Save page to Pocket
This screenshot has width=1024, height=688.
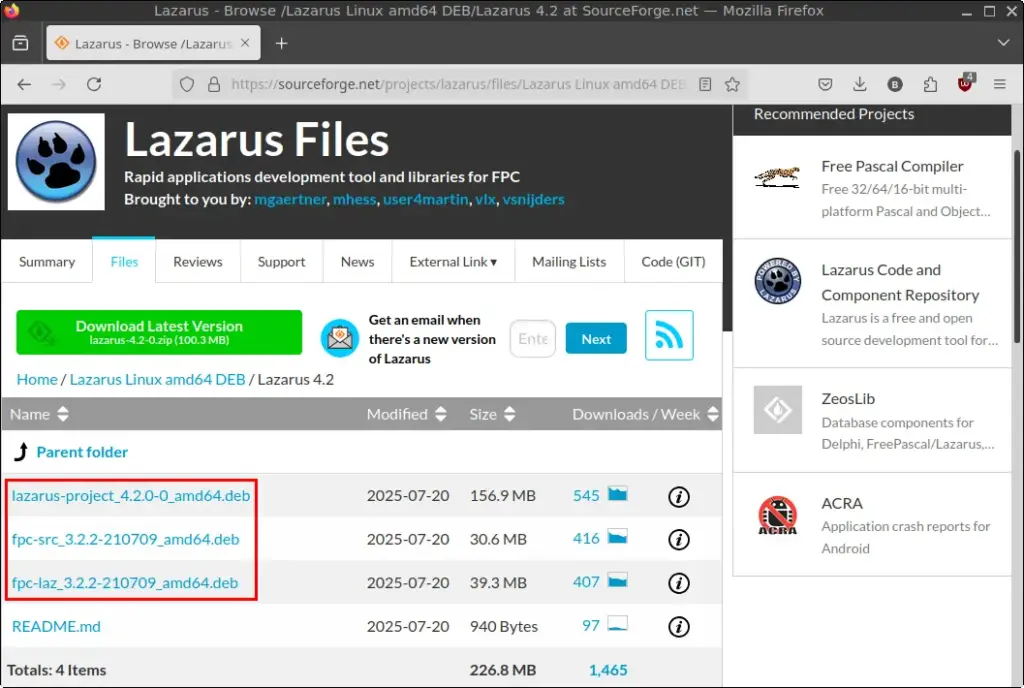825,84
